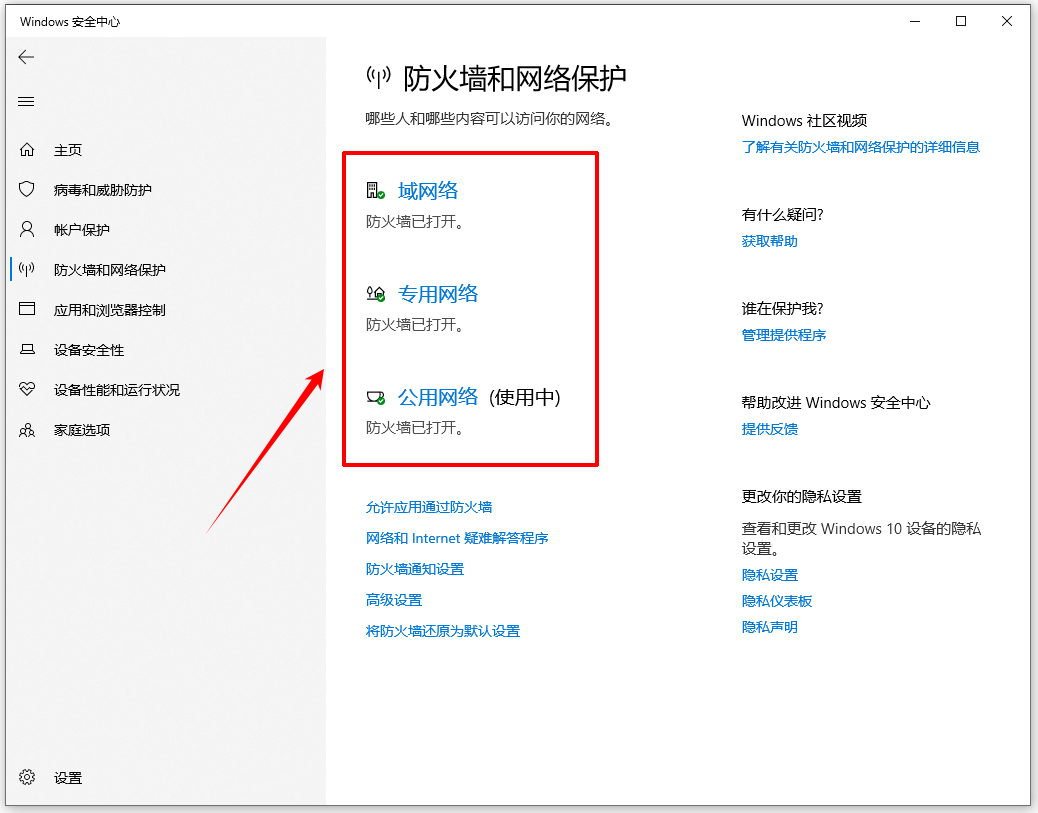Minimize the Windows 安全中心 window
Viewport: 1038px width, 813px height.
coord(915,21)
